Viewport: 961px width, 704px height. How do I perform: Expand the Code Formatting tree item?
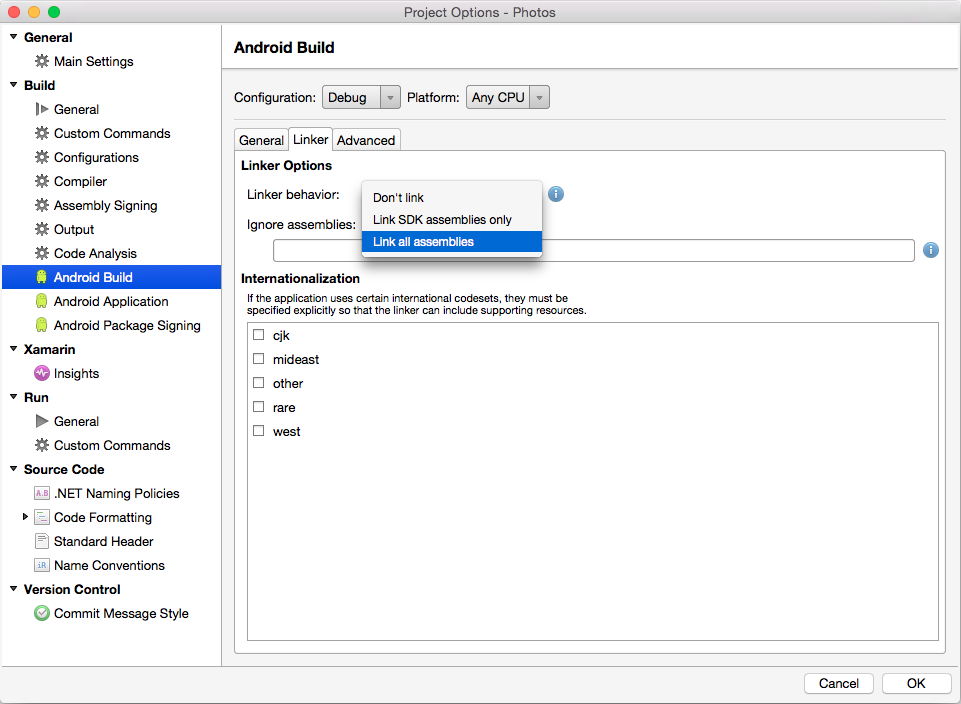[x=24, y=517]
